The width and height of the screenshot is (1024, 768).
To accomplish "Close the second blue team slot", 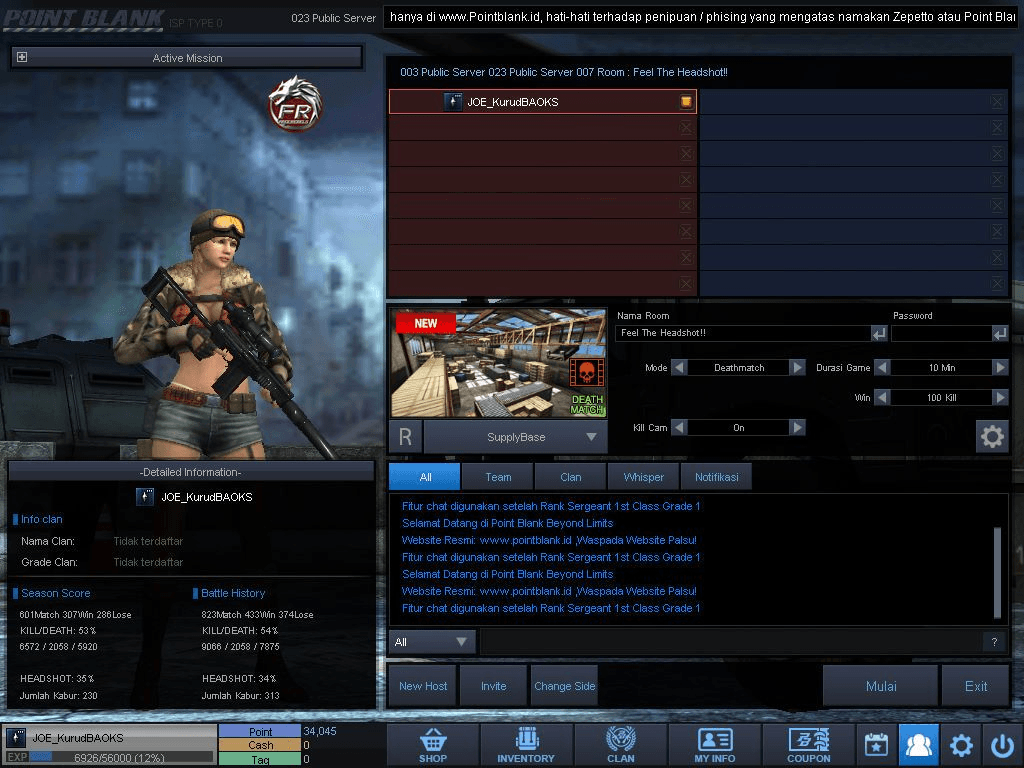I will point(997,127).
